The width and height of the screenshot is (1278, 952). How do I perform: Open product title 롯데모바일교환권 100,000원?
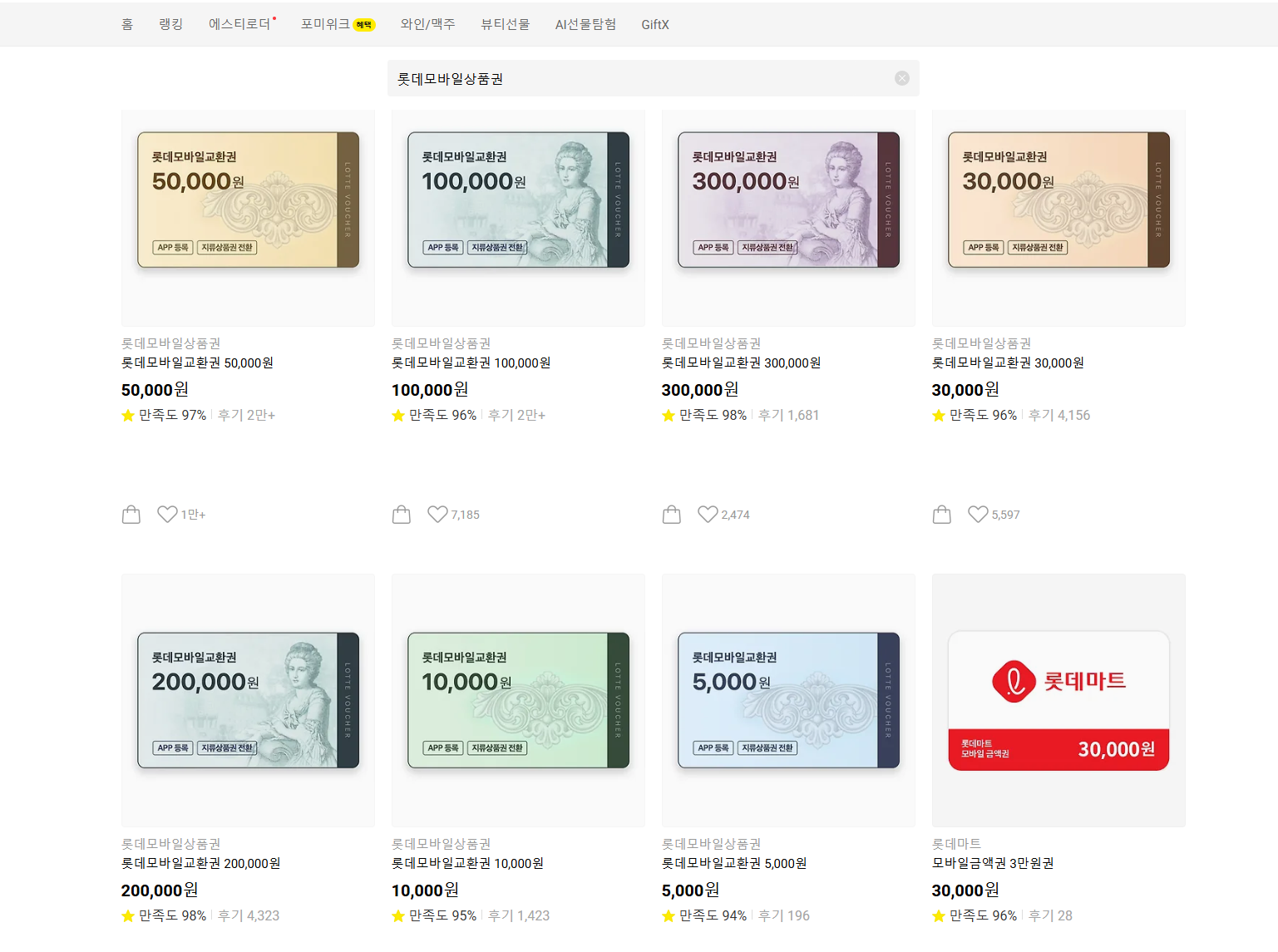click(x=471, y=363)
